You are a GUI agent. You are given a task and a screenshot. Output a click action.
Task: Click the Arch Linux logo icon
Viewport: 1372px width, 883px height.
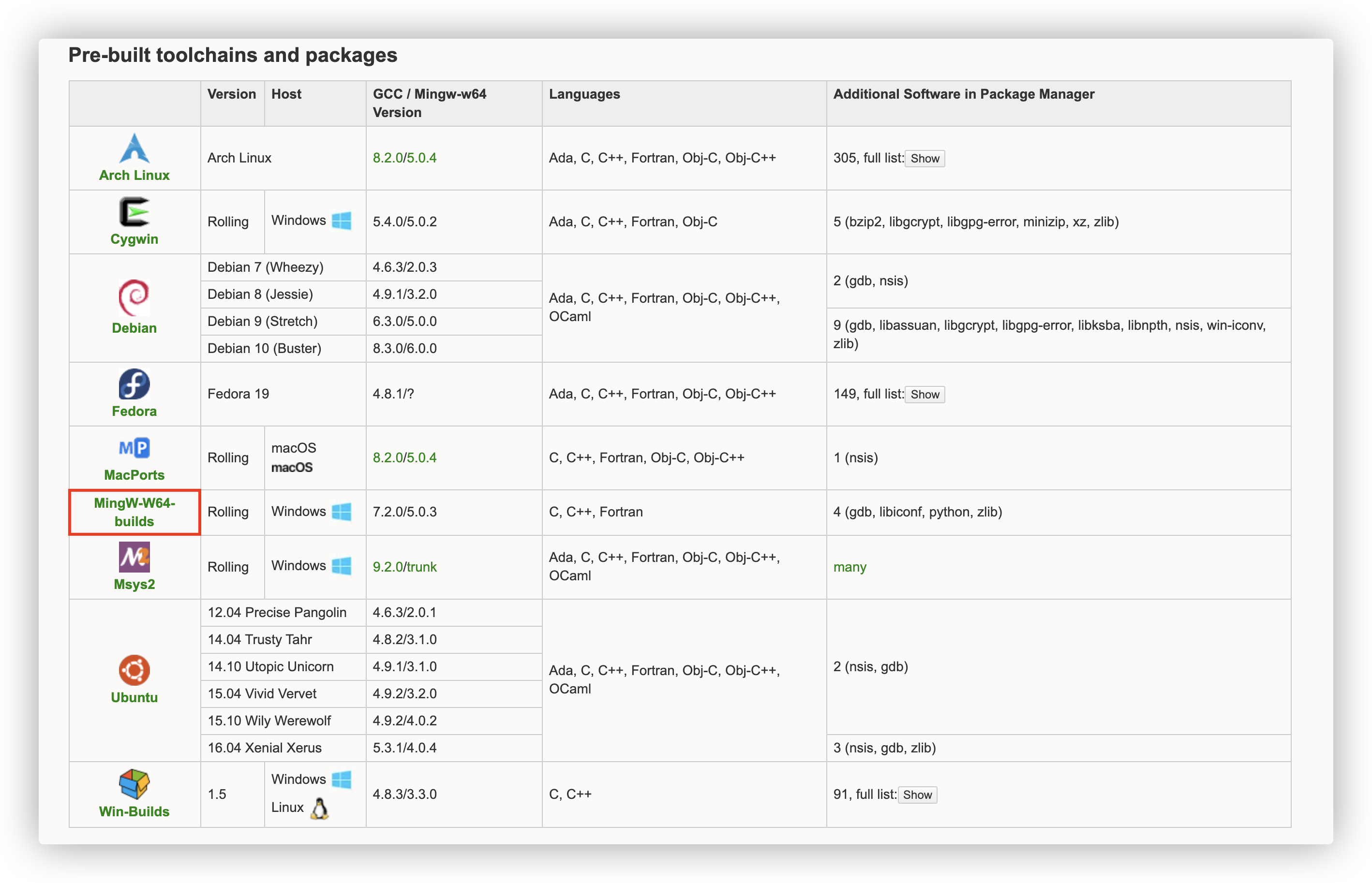(134, 148)
